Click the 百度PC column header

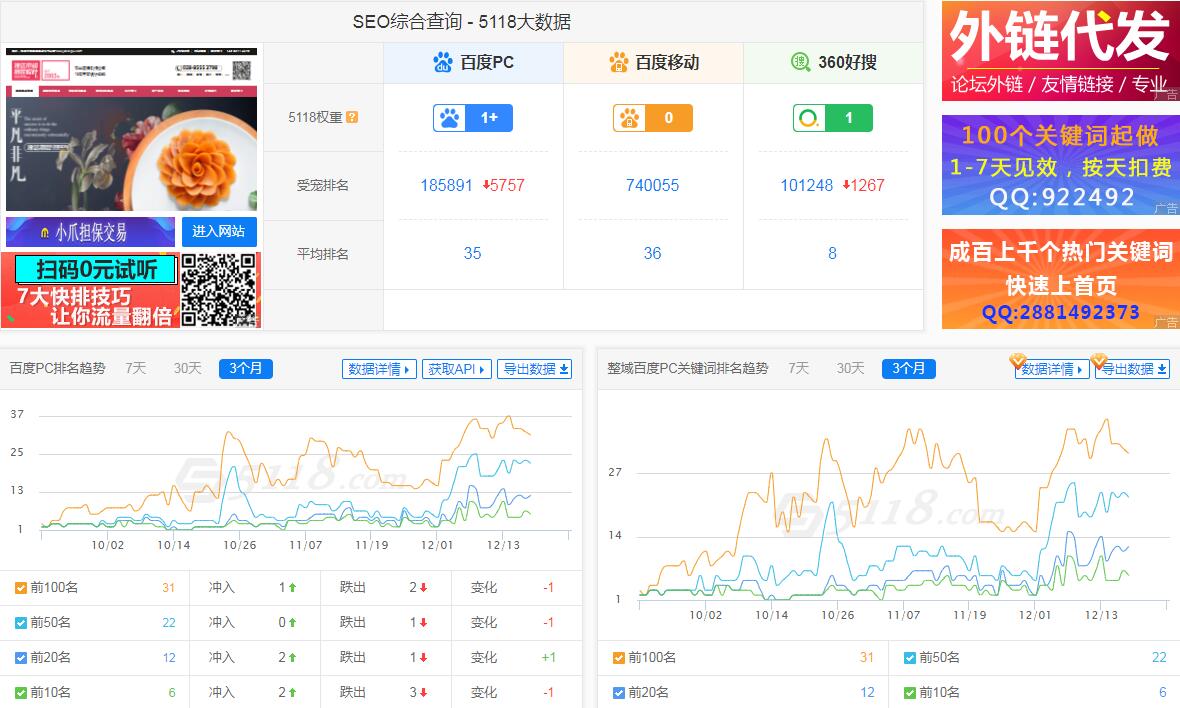473,62
